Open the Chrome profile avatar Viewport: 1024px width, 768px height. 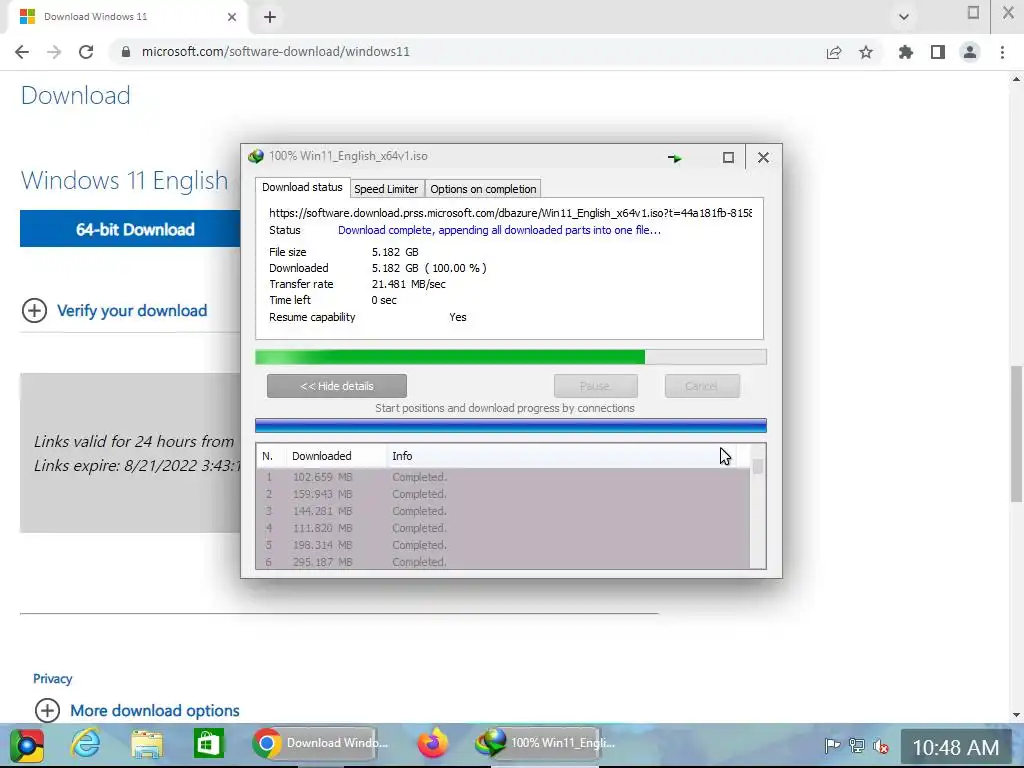pos(970,52)
